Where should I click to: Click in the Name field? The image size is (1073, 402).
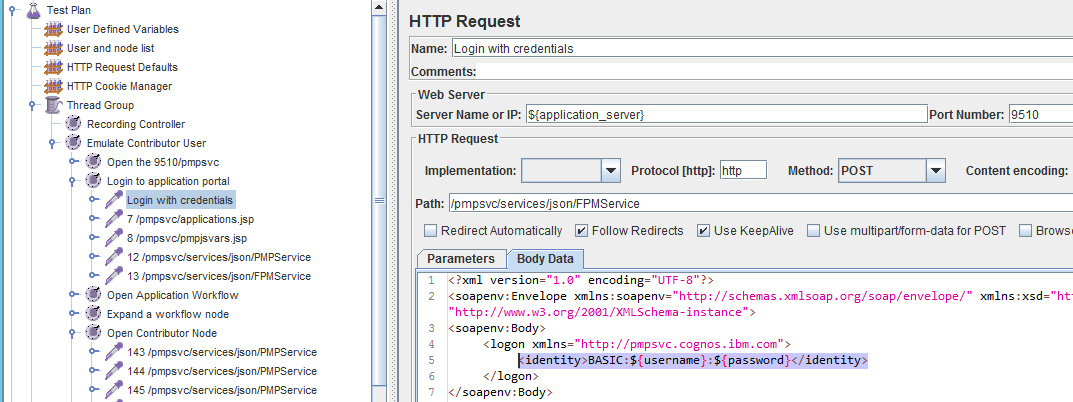pyautogui.click(x=762, y=49)
